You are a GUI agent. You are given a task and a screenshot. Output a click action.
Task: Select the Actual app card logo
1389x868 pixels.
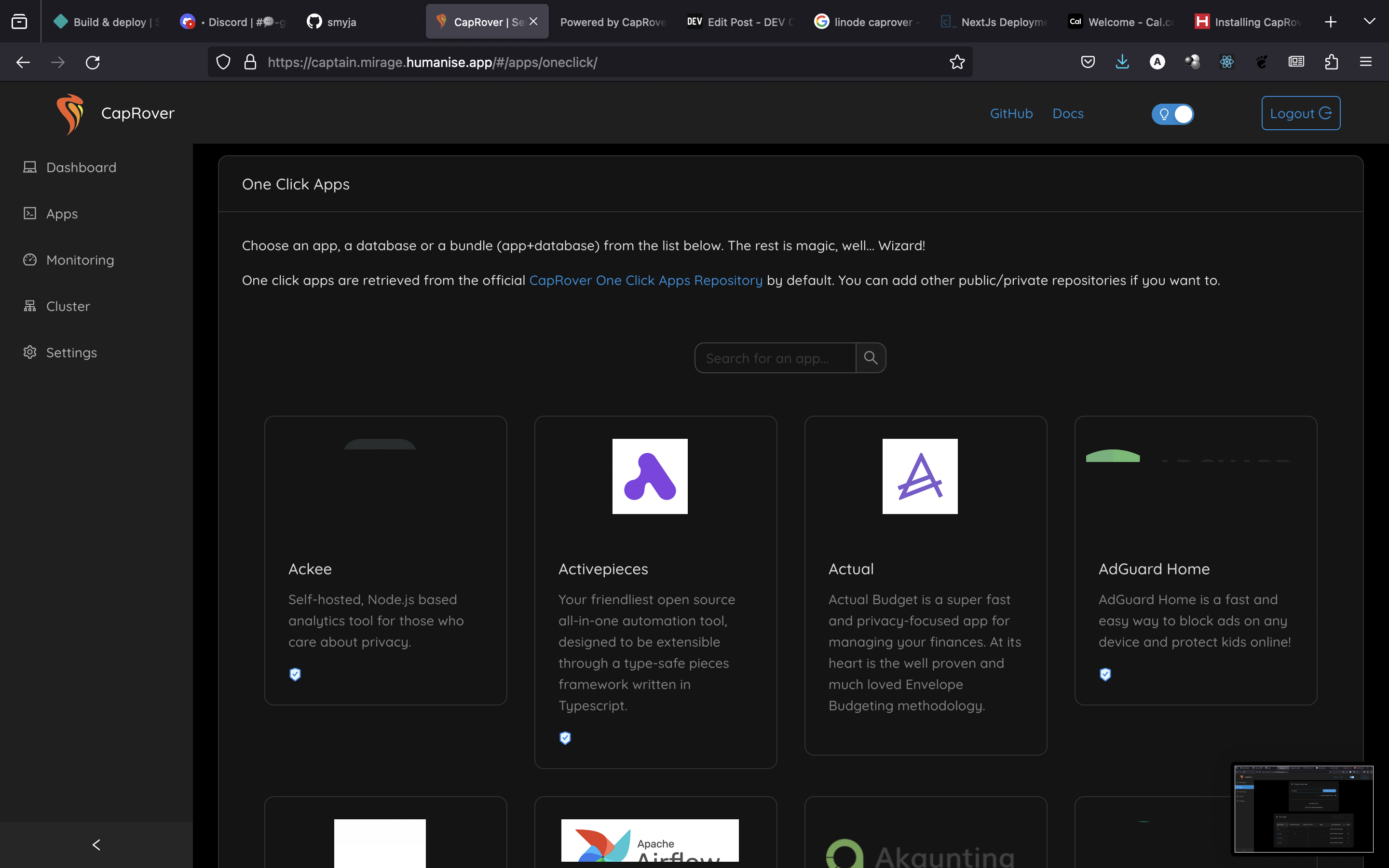(920, 476)
